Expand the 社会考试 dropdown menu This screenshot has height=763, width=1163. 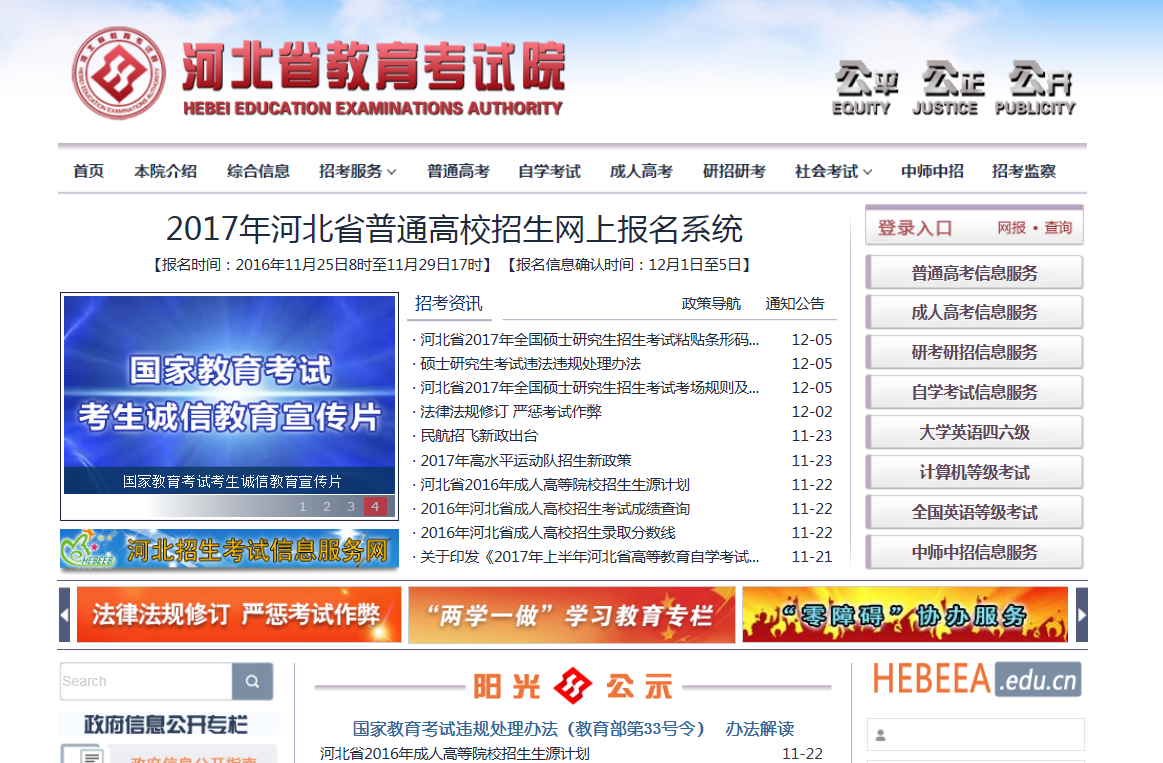coord(833,171)
